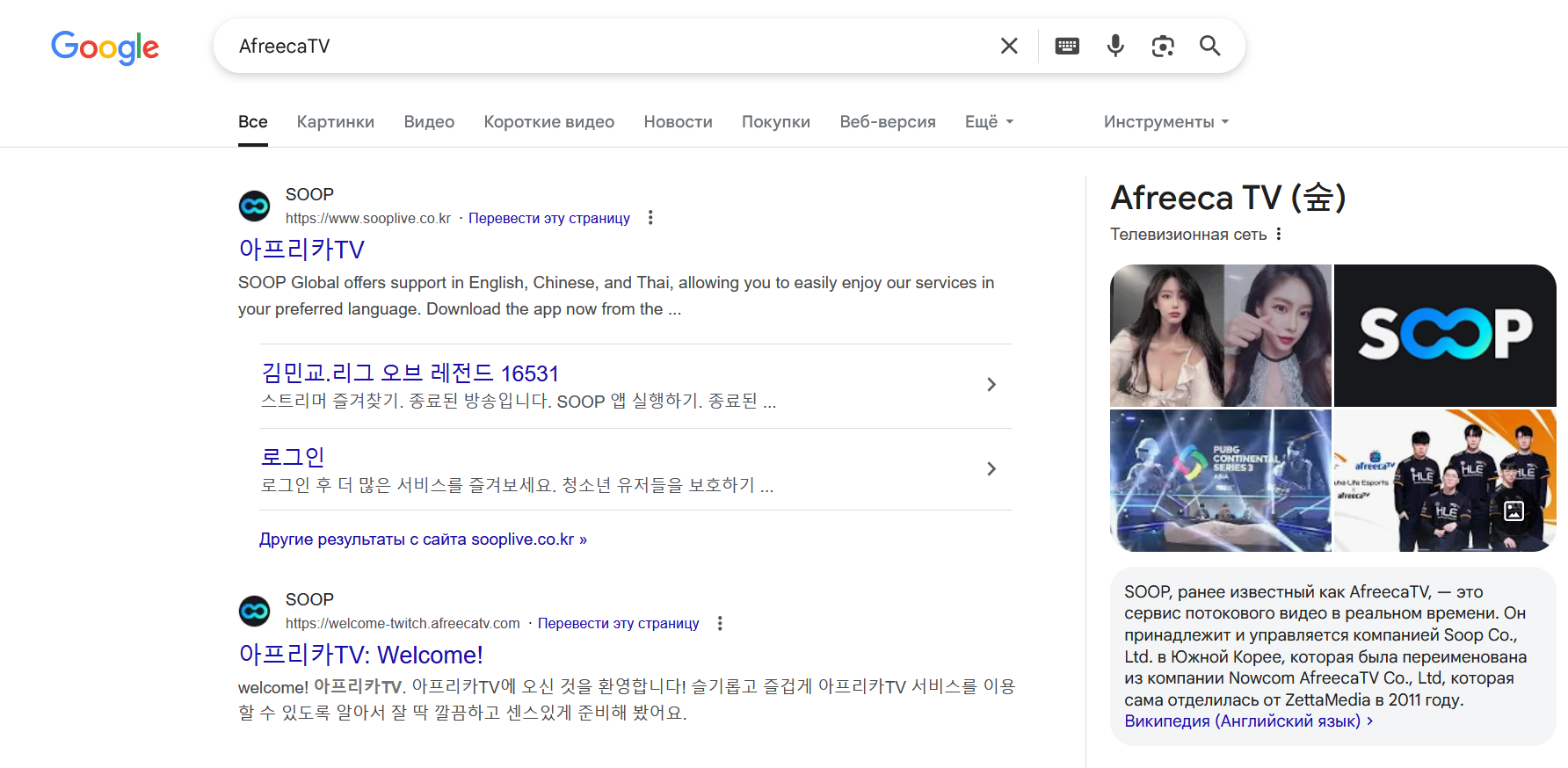Open the HLE esports team photo
This screenshot has width=1568, height=768.
click(1445, 481)
